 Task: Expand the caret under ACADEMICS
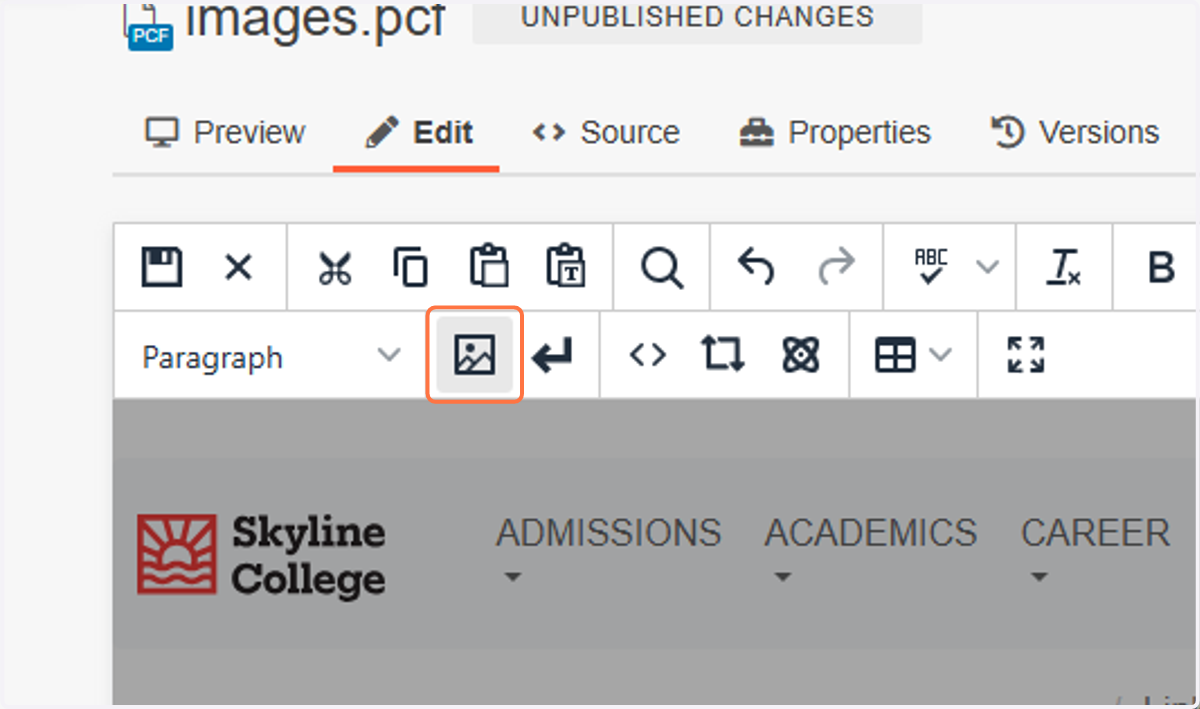coord(782,578)
